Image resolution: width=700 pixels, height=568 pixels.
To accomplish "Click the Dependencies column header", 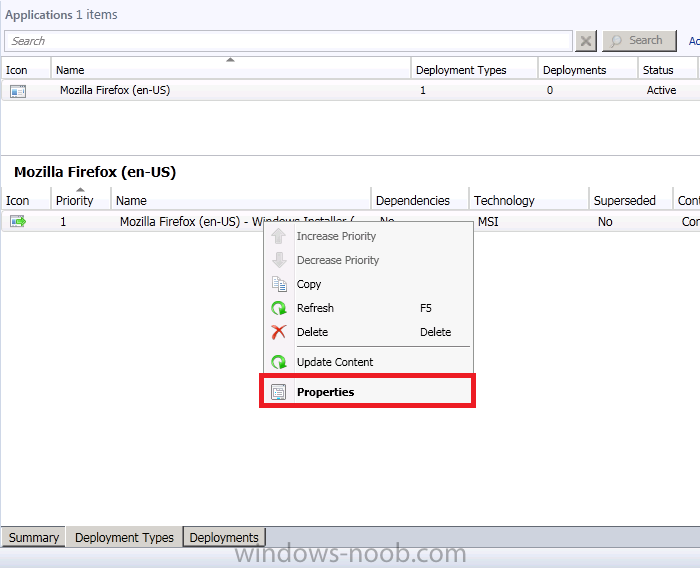I will (420, 200).
